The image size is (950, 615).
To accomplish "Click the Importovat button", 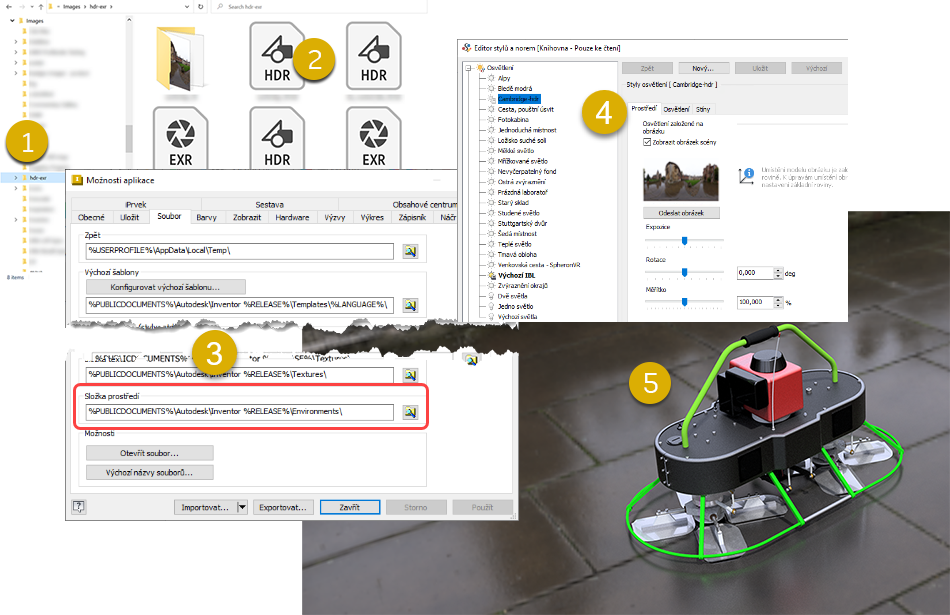I will coord(205,507).
